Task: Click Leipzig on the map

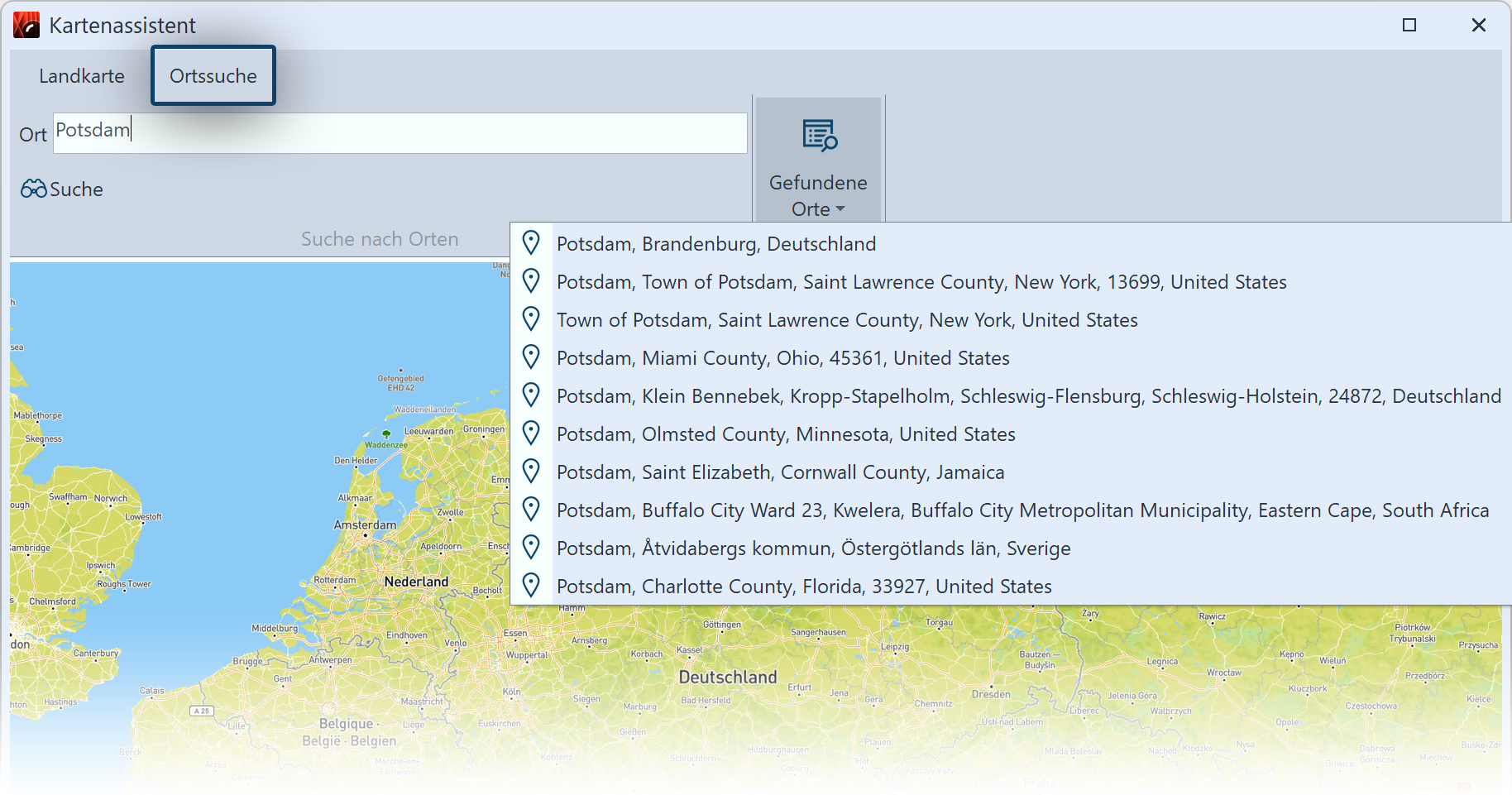Action: 895,646
